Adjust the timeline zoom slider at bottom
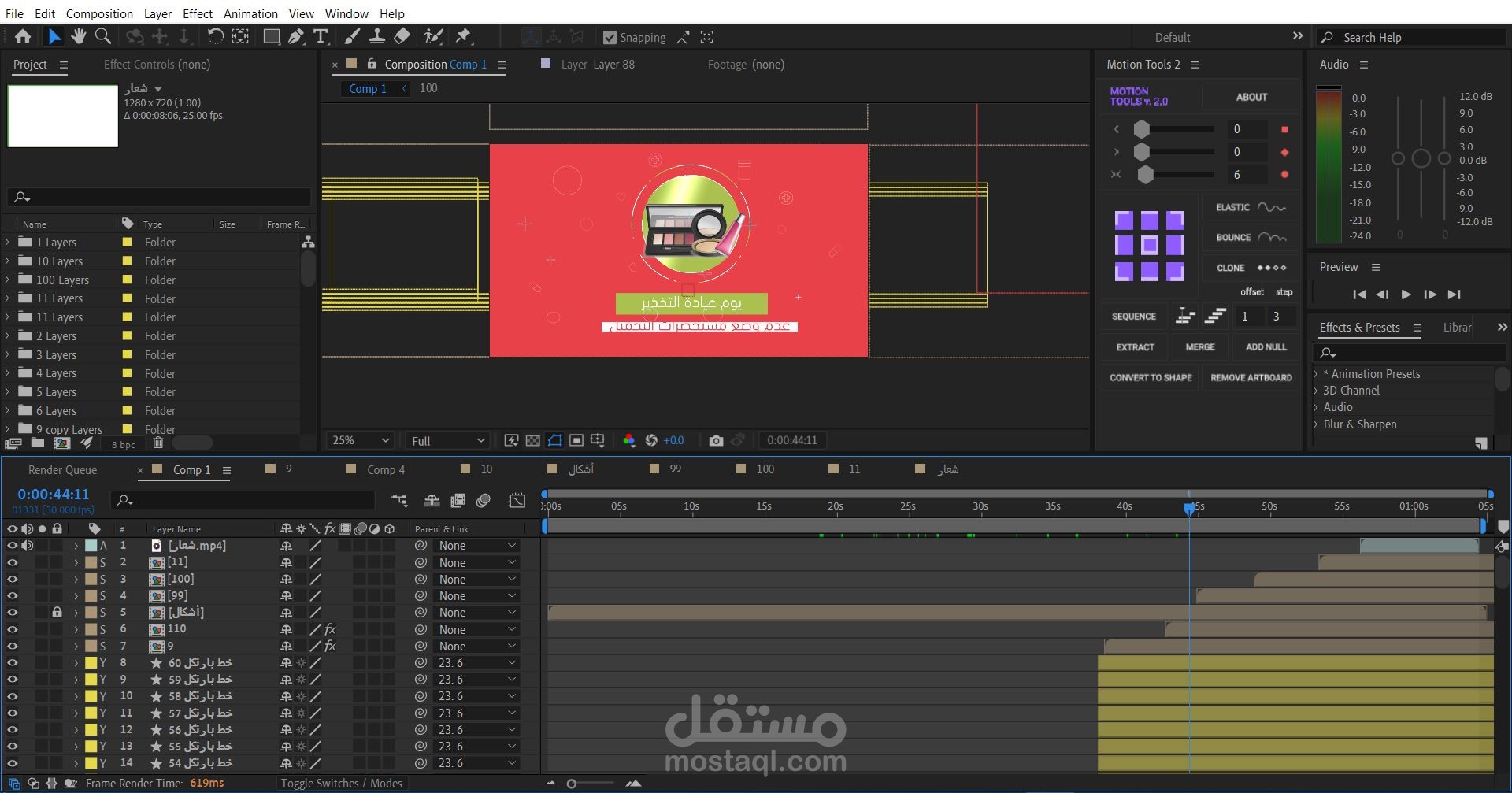Screen dimensions: 1512x793 [x=572, y=784]
